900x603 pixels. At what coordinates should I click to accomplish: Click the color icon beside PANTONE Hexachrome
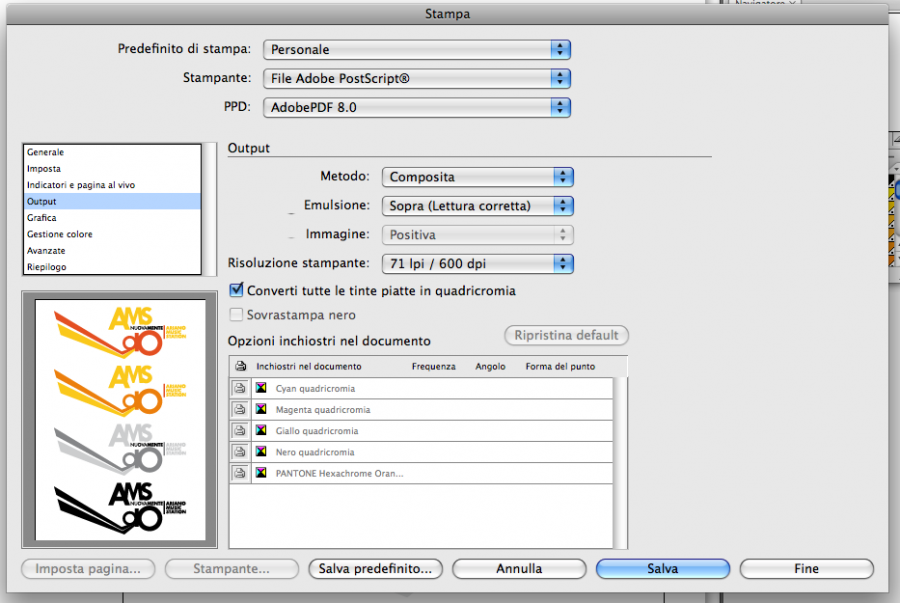pyautogui.click(x=261, y=473)
